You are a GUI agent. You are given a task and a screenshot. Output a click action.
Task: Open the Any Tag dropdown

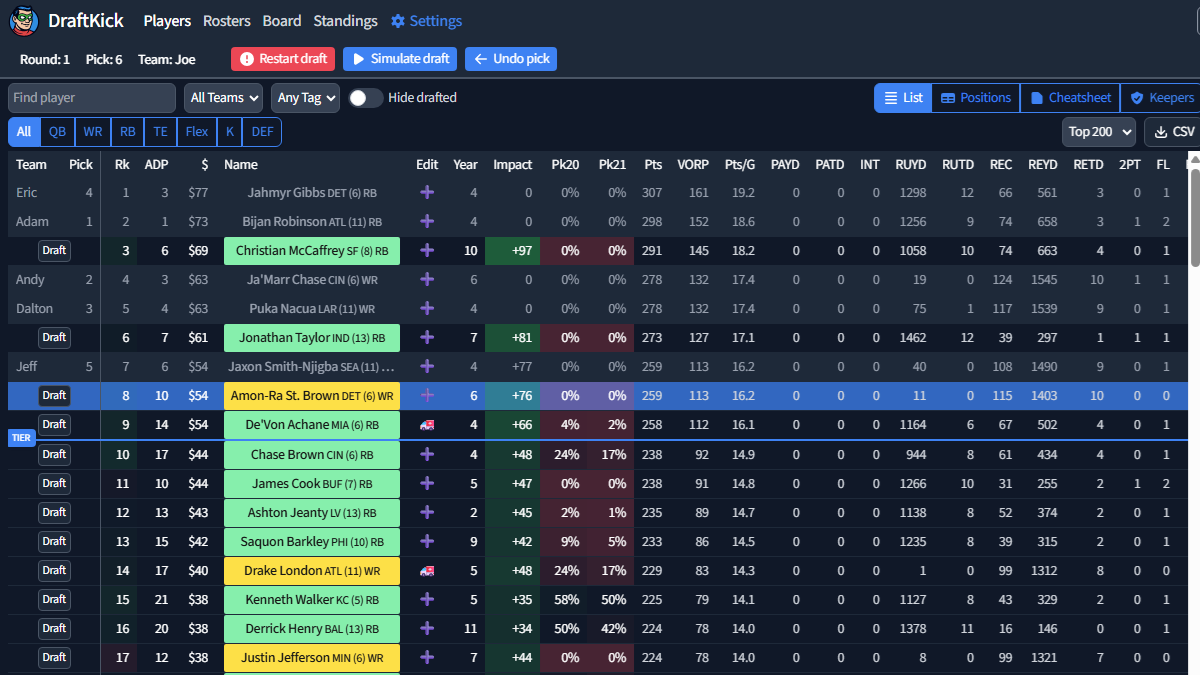[306, 98]
